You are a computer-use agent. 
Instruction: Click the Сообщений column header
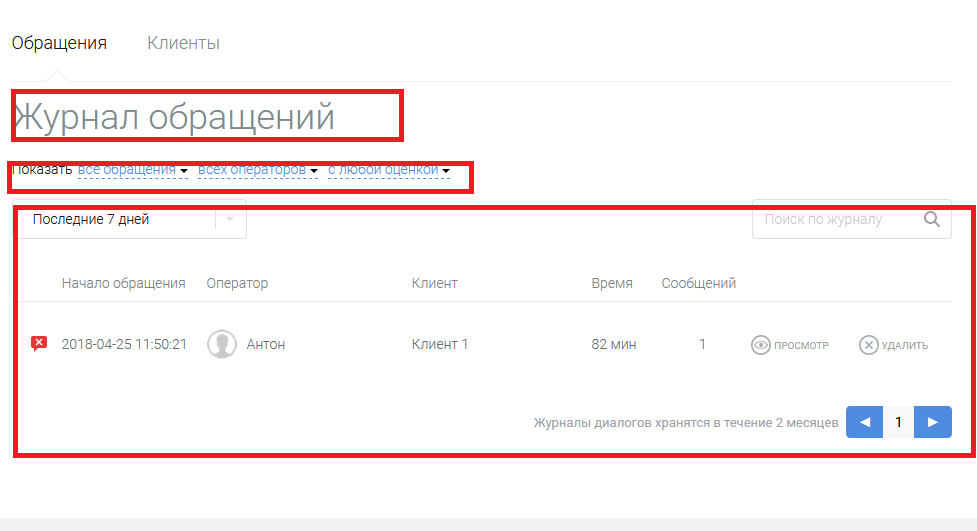698,283
